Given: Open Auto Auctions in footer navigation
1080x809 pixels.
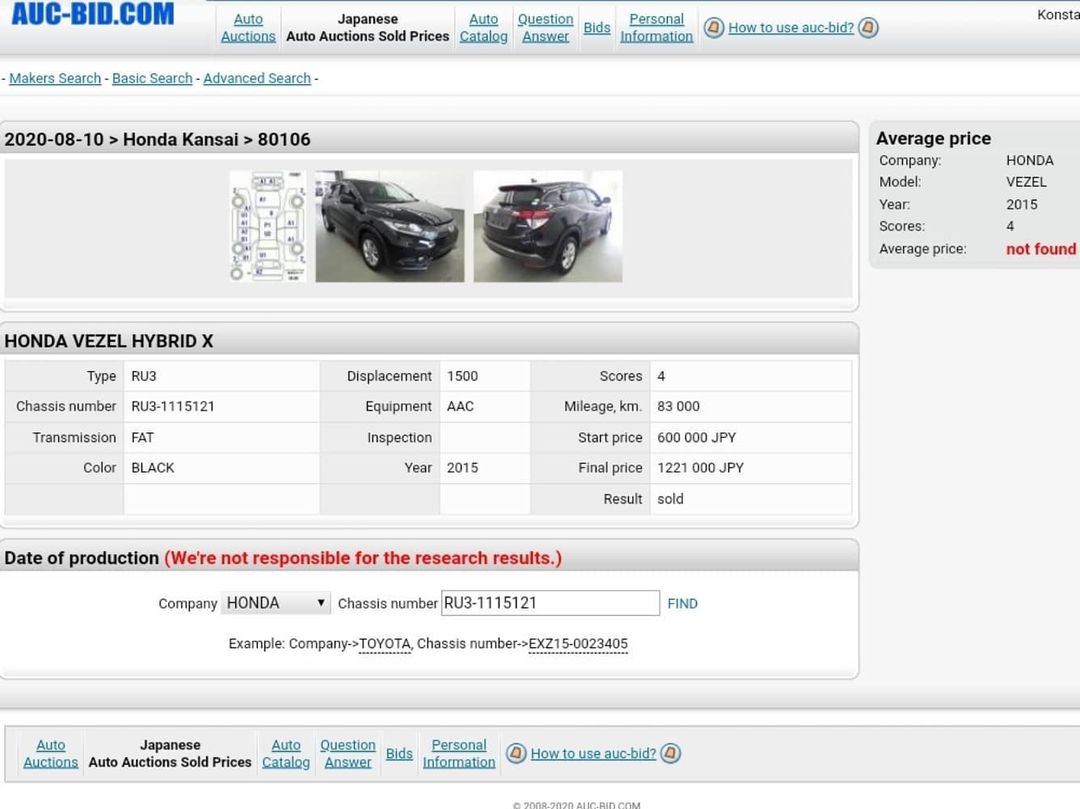Looking at the screenshot, I should tap(50, 753).
